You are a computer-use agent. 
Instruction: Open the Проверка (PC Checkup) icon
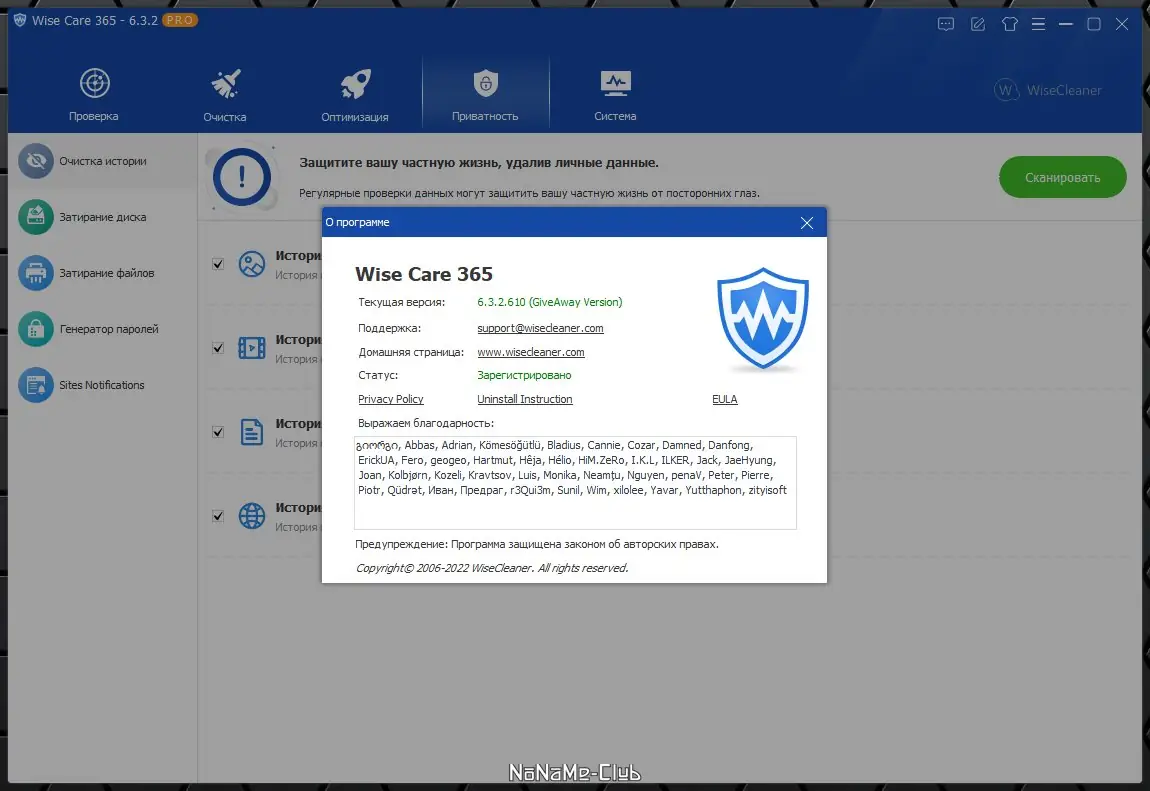(95, 84)
